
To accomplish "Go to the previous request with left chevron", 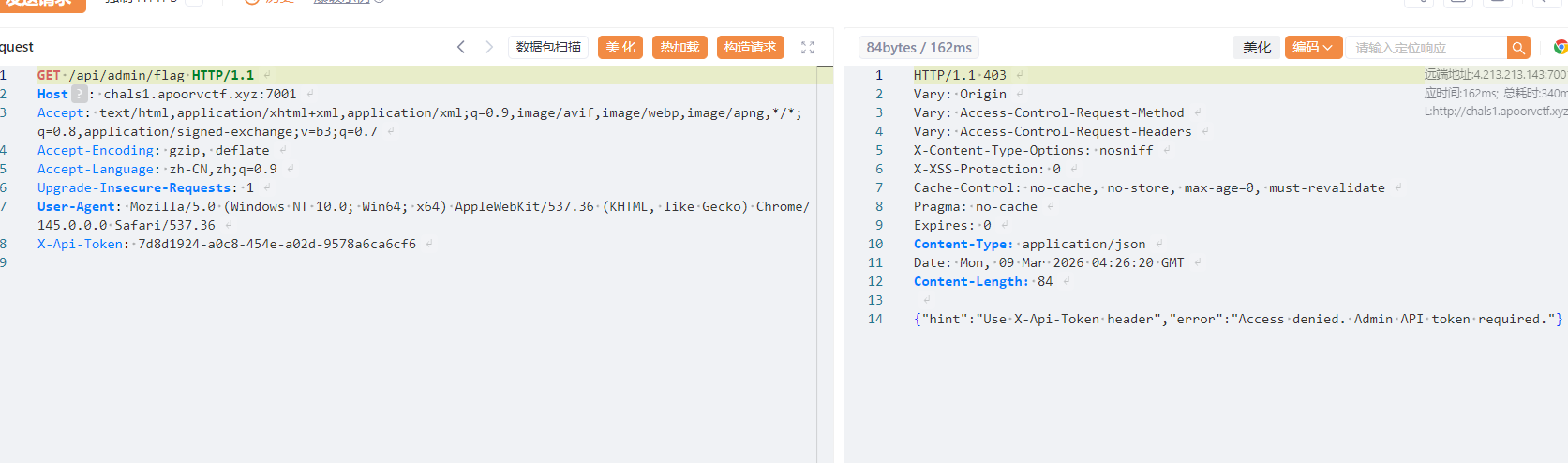I will click(461, 47).
